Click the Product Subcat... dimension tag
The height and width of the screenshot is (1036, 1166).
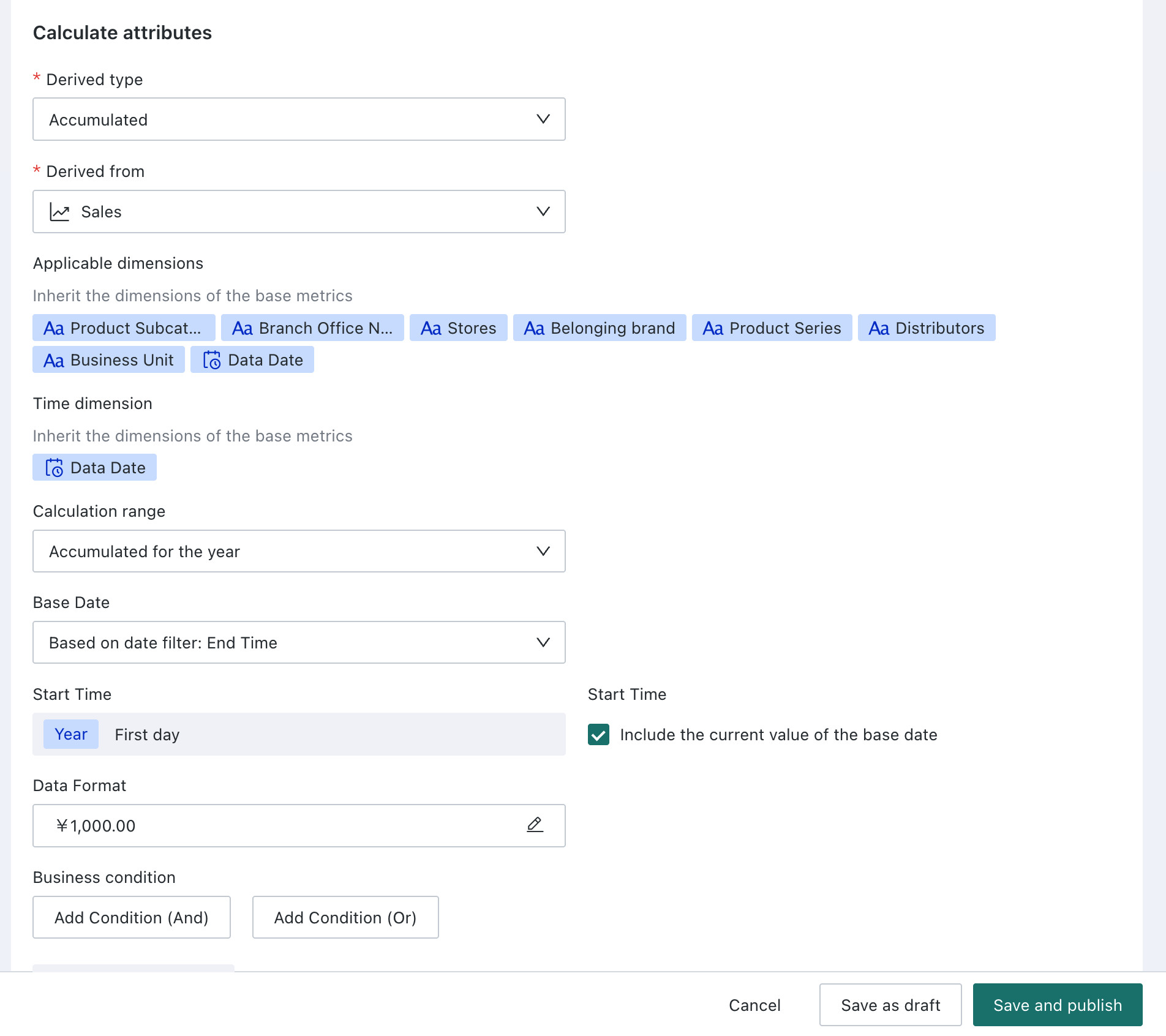point(124,328)
